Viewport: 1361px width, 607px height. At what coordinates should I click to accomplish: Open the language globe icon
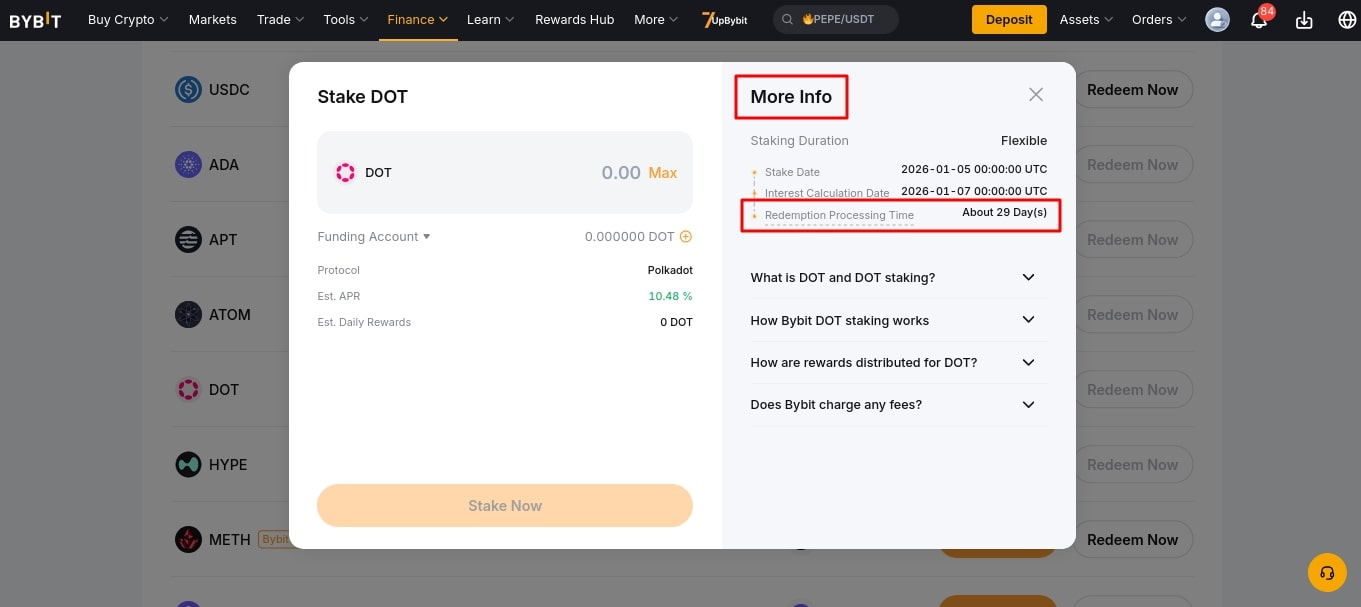pyautogui.click(x=1346, y=20)
